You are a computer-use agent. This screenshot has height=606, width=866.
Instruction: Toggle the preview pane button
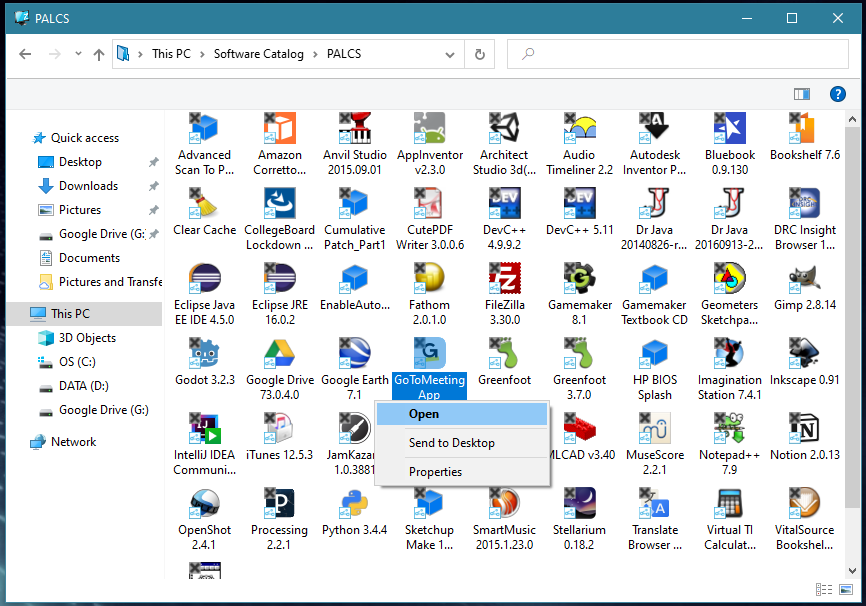(801, 94)
